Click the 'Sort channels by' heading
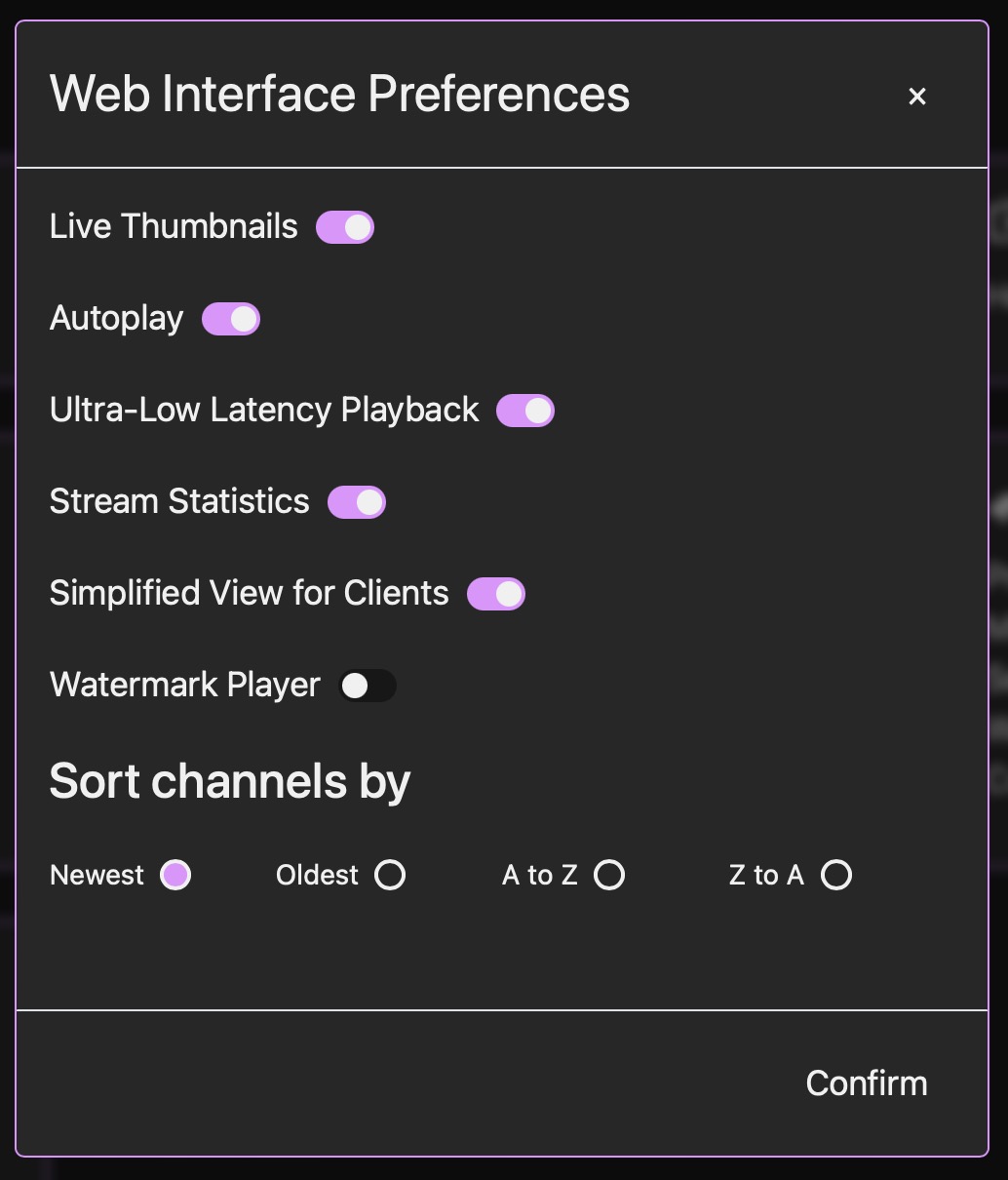Viewport: 1008px width, 1180px height. coord(230,781)
